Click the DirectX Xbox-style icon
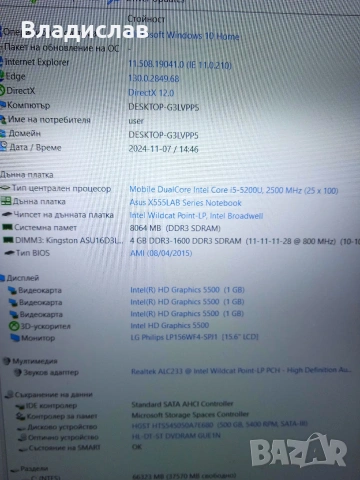 (x=2, y=90)
